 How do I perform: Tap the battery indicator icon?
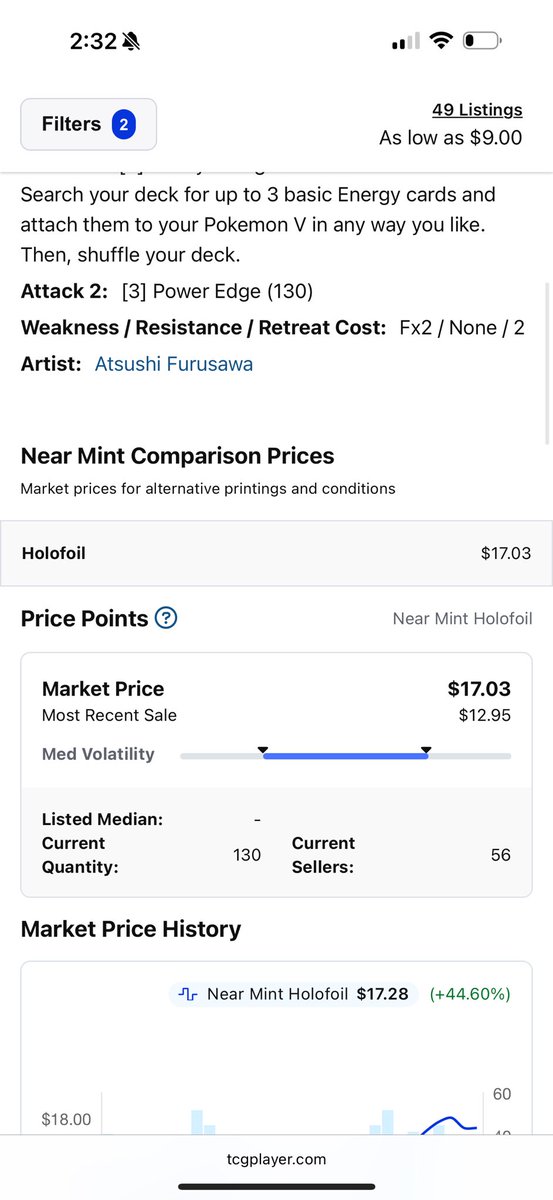483,41
